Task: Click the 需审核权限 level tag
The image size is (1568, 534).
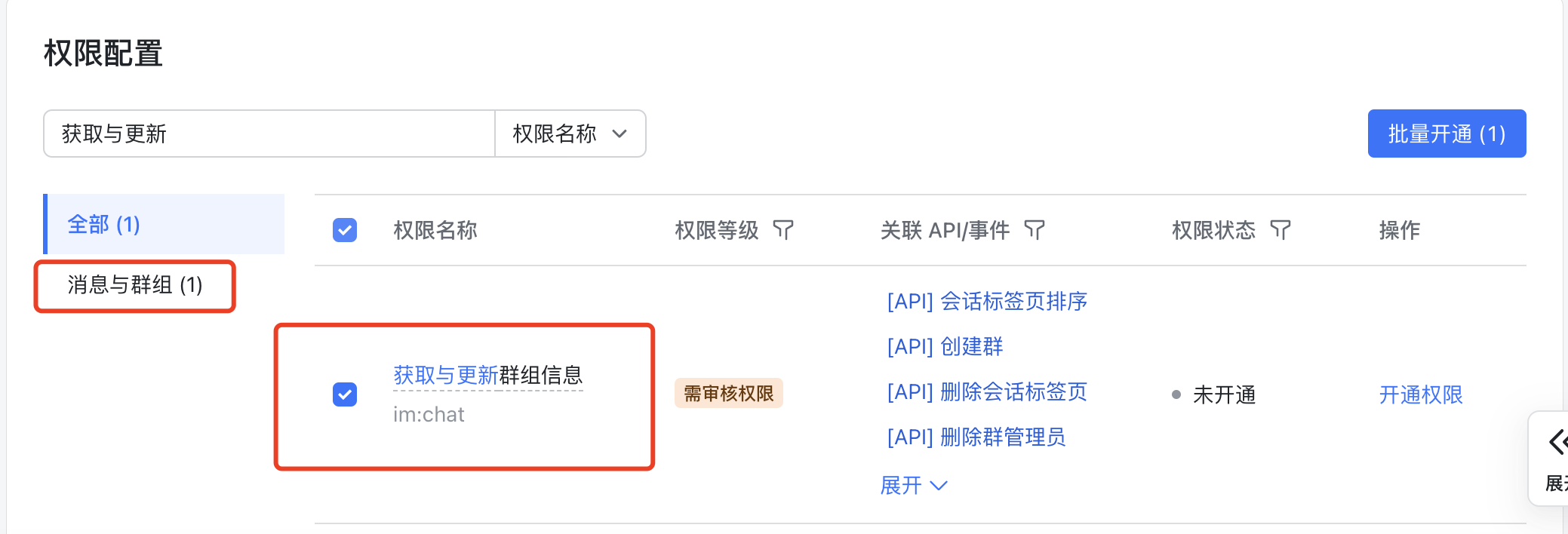Action: tap(729, 393)
